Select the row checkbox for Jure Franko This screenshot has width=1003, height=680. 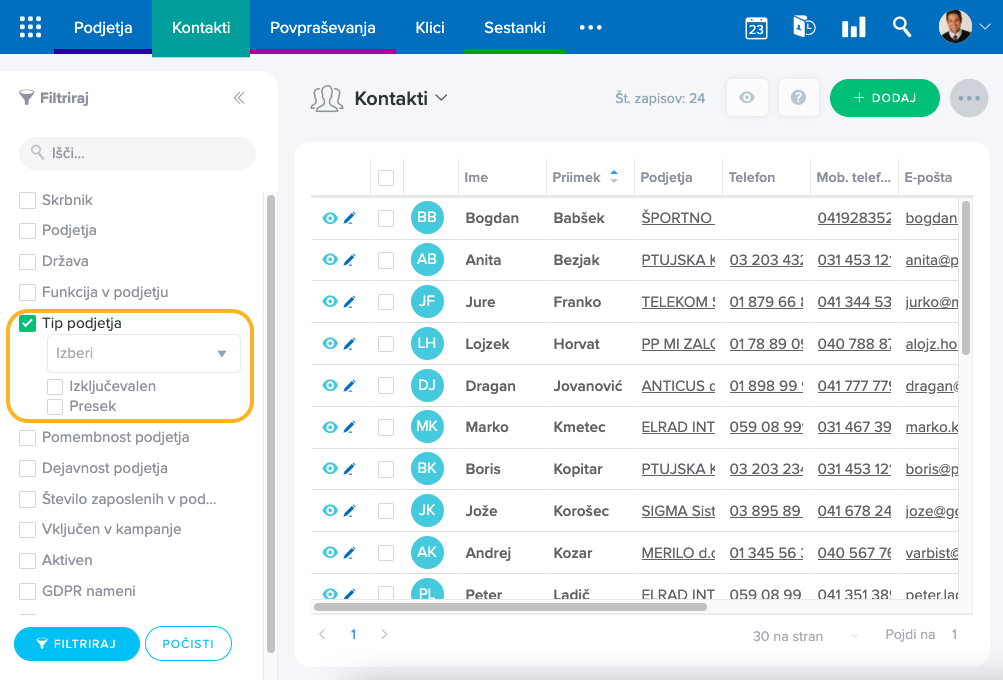pyautogui.click(x=386, y=302)
